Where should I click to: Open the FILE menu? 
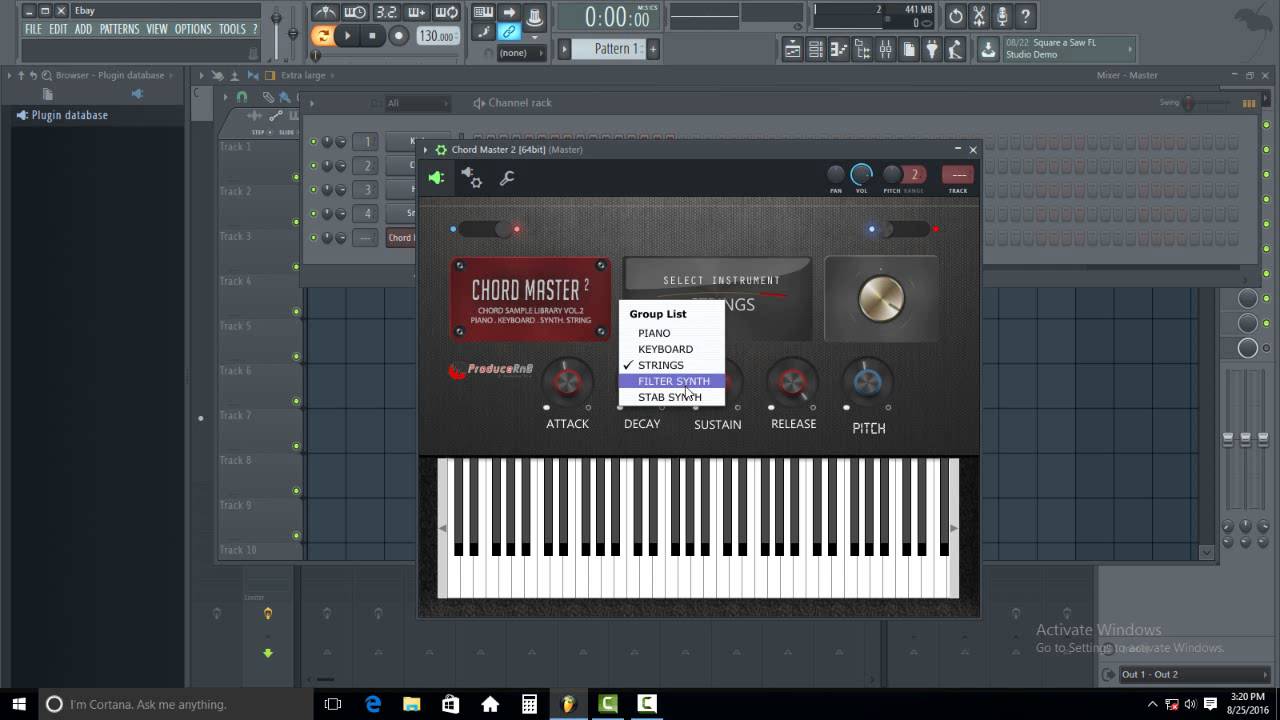33,29
